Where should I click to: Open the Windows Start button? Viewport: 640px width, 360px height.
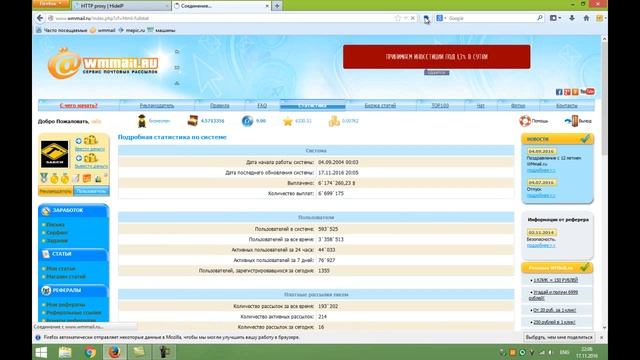pos(41,352)
